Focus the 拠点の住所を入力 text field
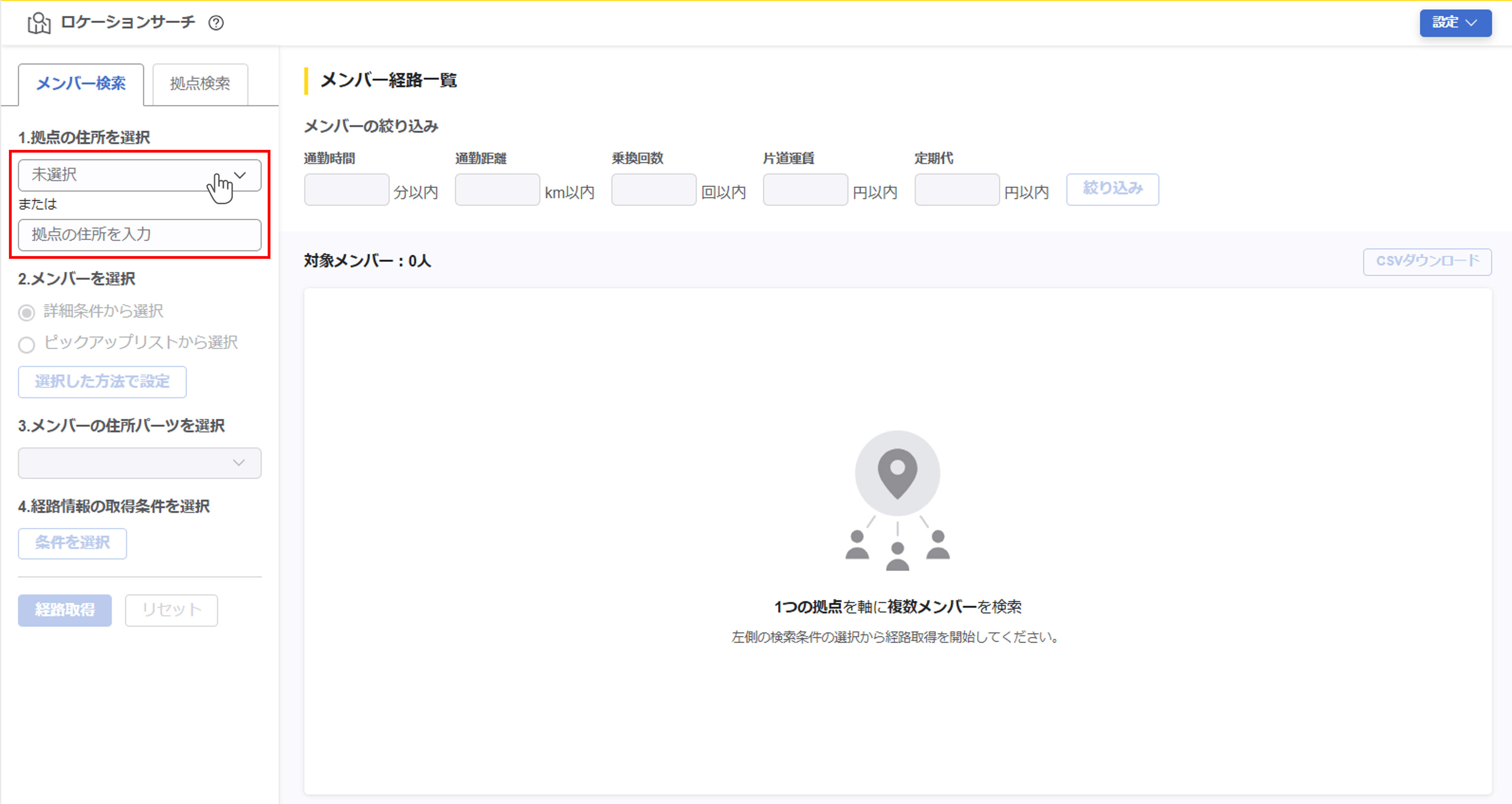Viewport: 1512px width, 804px height. [139, 235]
